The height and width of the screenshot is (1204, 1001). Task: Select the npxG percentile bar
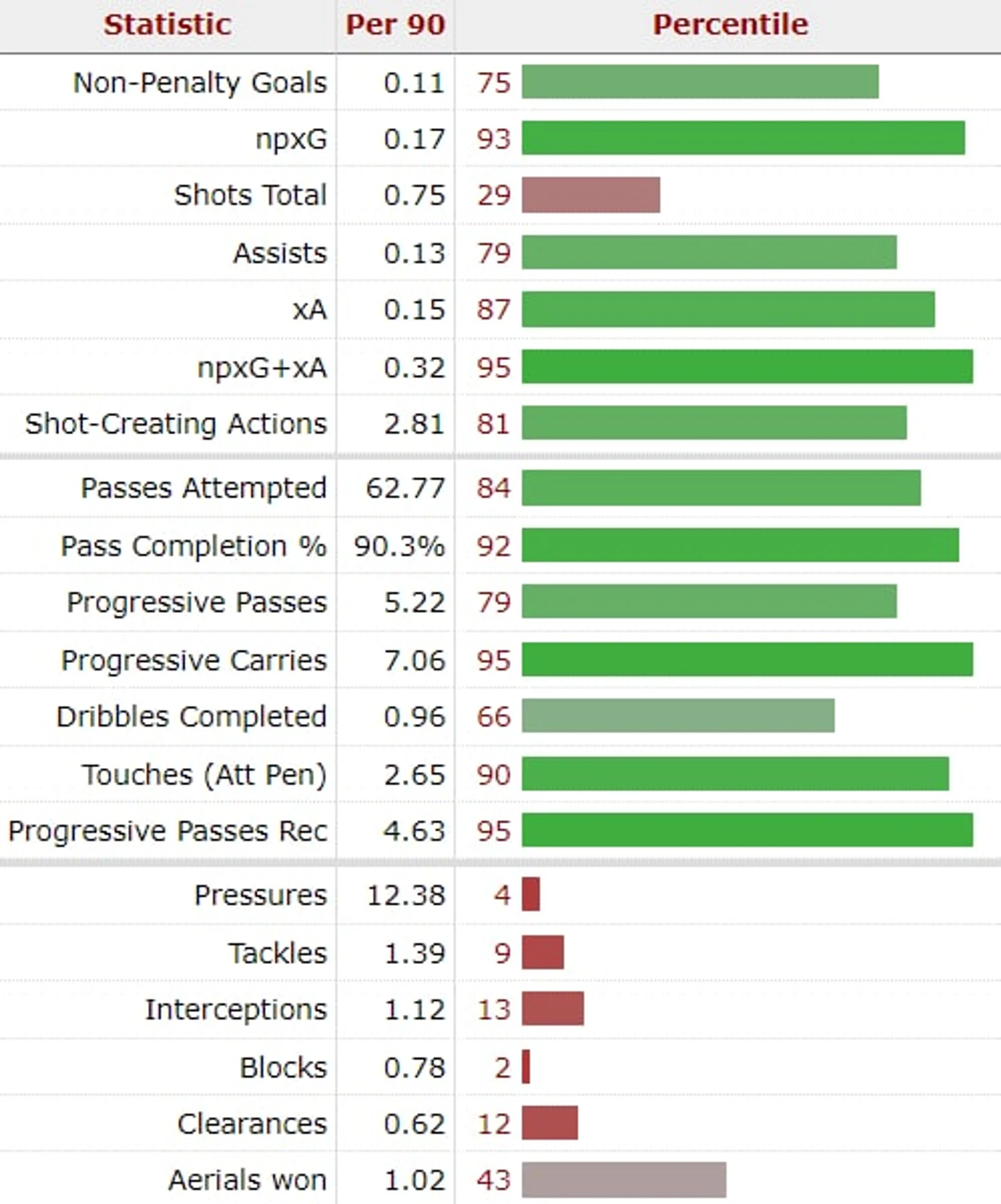coord(743,139)
